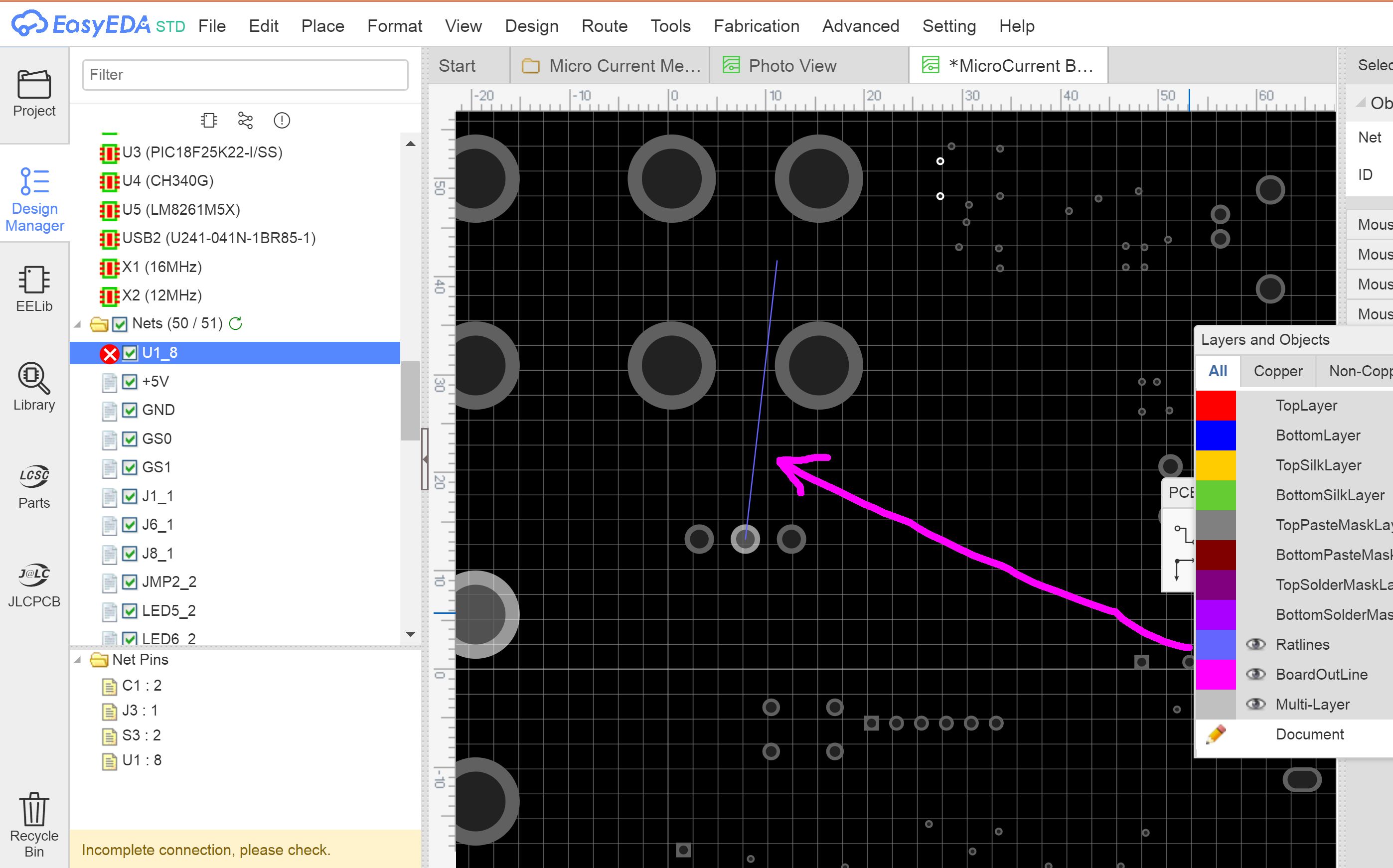The width and height of the screenshot is (1393, 868).
Task: Click the U3 component footprint icon
Action: coord(109,153)
